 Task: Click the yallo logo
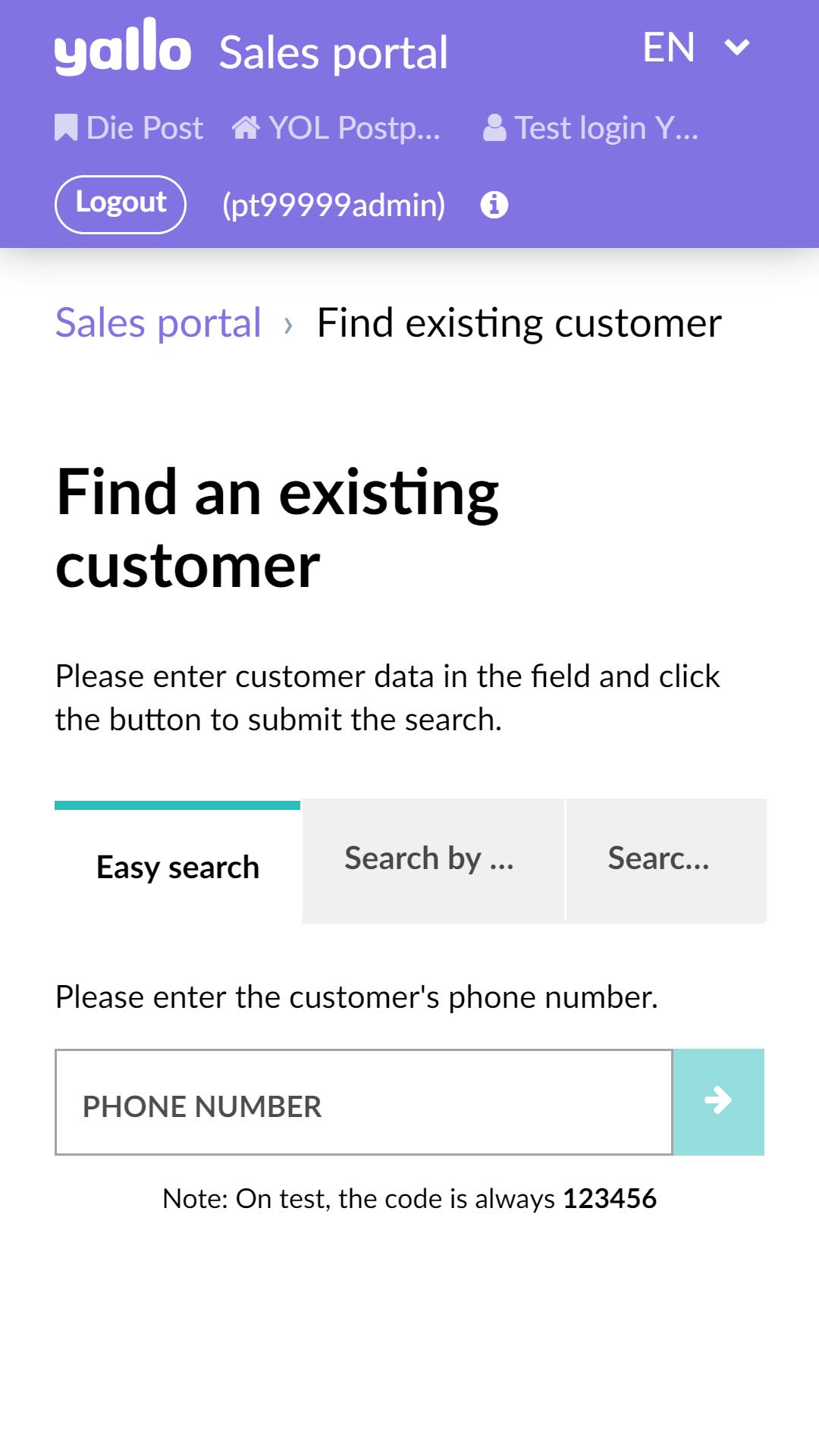click(x=123, y=46)
